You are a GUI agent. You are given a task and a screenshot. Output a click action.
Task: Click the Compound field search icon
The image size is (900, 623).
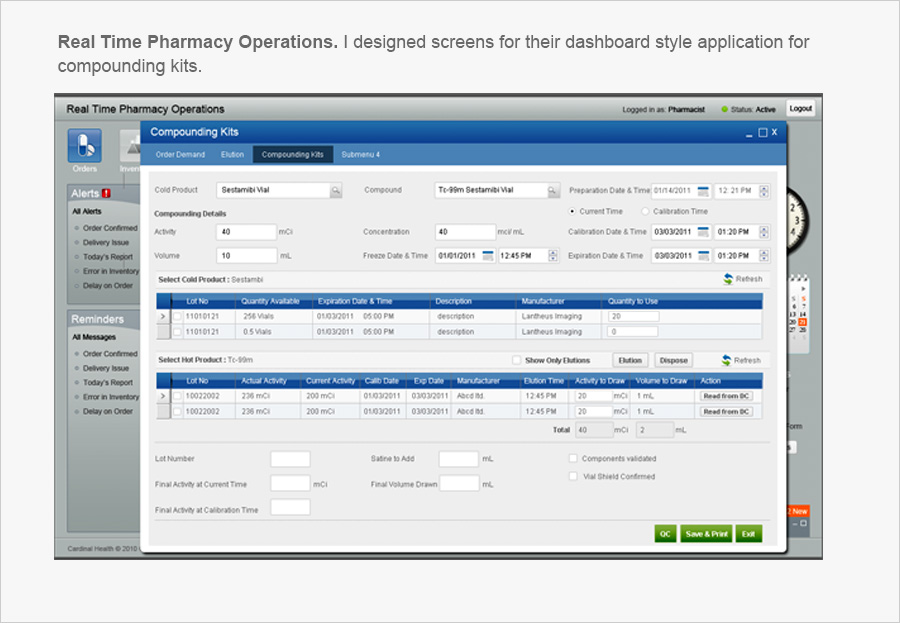pyautogui.click(x=553, y=190)
